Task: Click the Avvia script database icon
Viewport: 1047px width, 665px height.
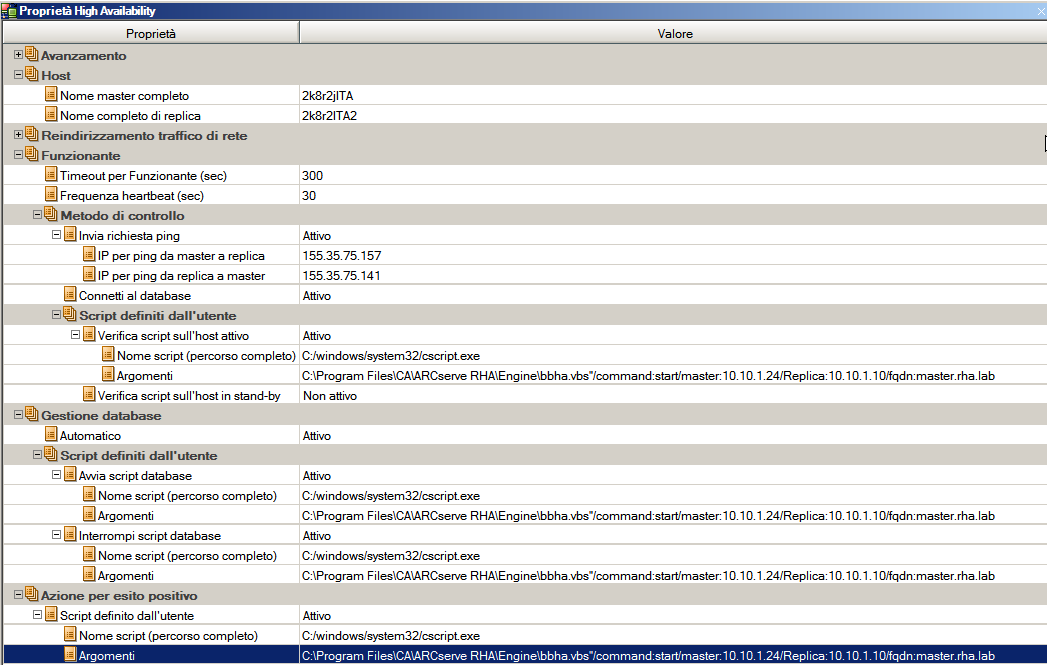Action: click(69, 475)
